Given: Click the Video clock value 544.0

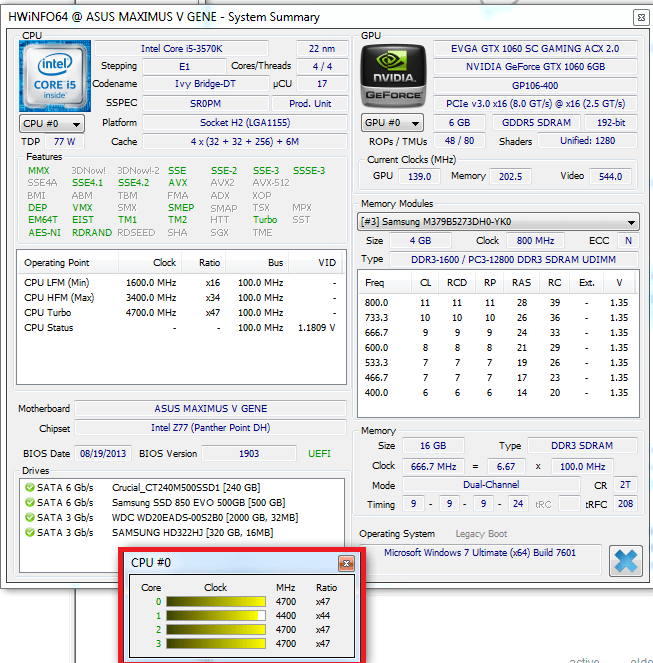Looking at the screenshot, I should (x=610, y=176).
